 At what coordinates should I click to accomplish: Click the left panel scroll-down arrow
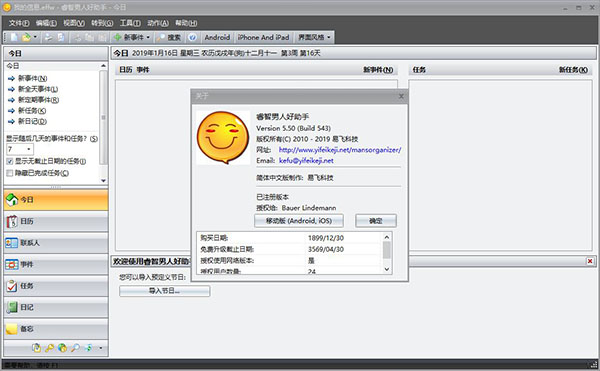click(103, 181)
